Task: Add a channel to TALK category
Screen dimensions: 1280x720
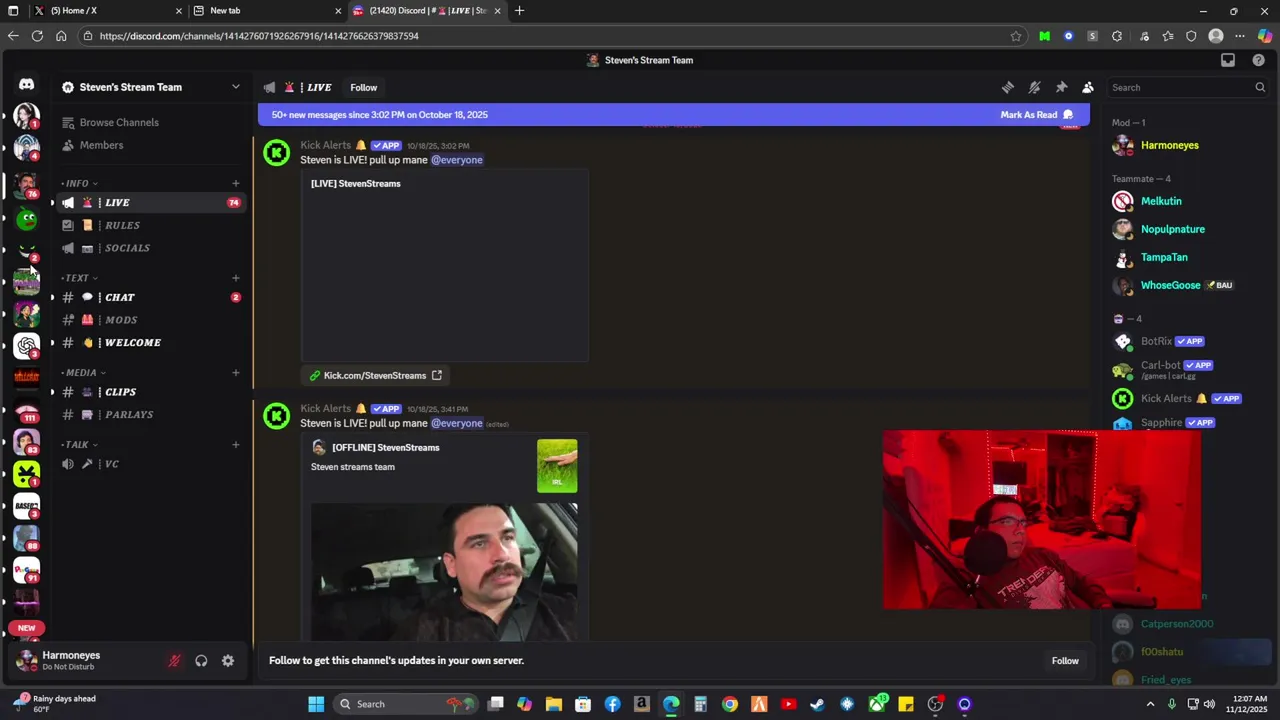Action: 236,445
